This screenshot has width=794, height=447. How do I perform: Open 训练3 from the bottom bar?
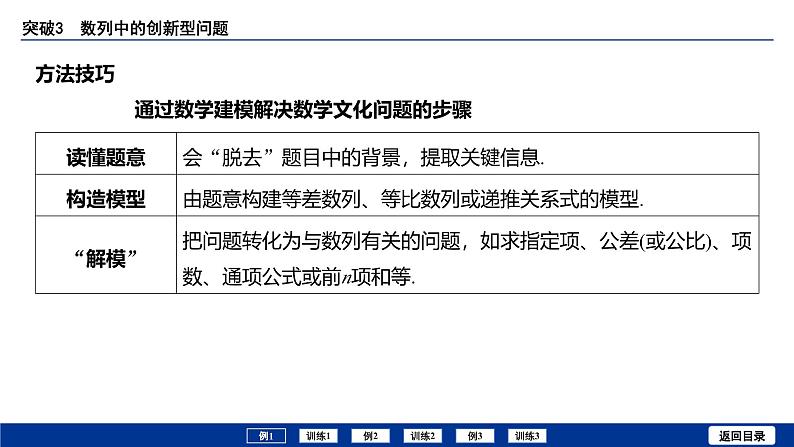[x=527, y=436]
